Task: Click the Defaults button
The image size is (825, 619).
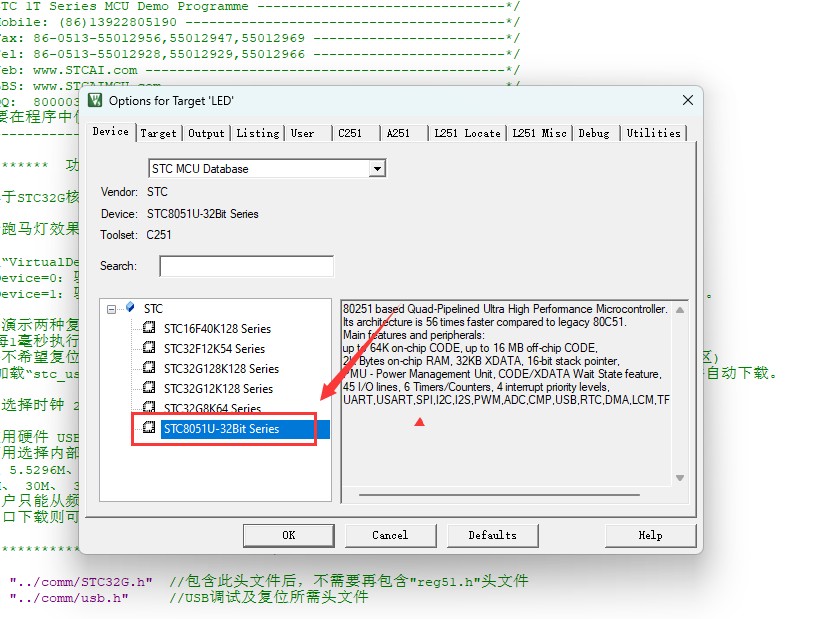Action: coord(492,535)
